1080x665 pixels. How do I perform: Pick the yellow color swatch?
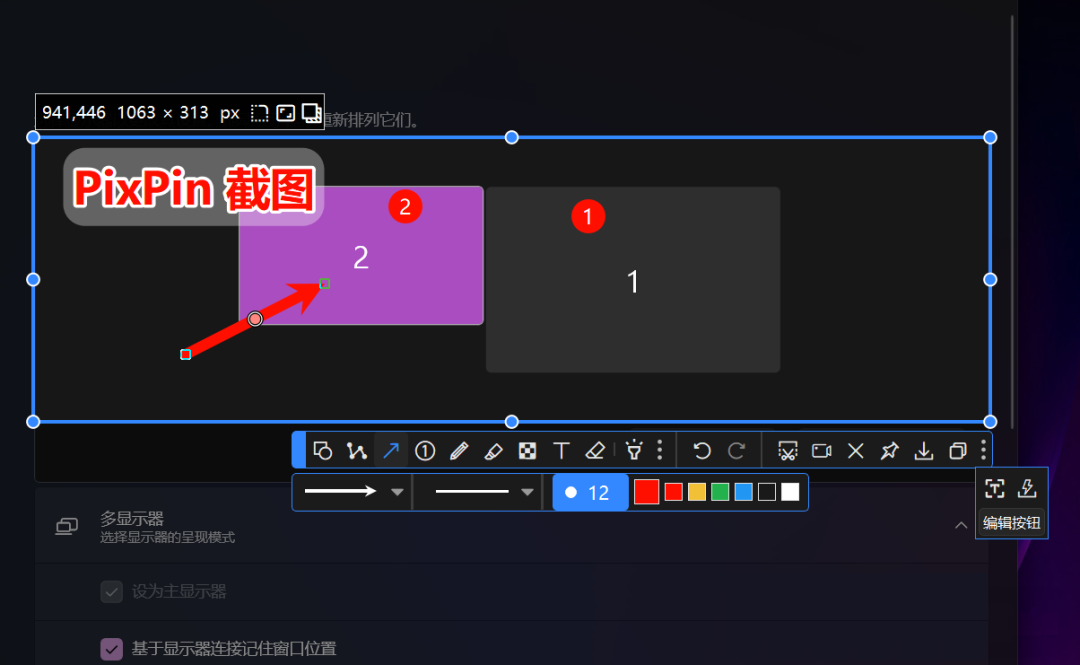point(697,492)
